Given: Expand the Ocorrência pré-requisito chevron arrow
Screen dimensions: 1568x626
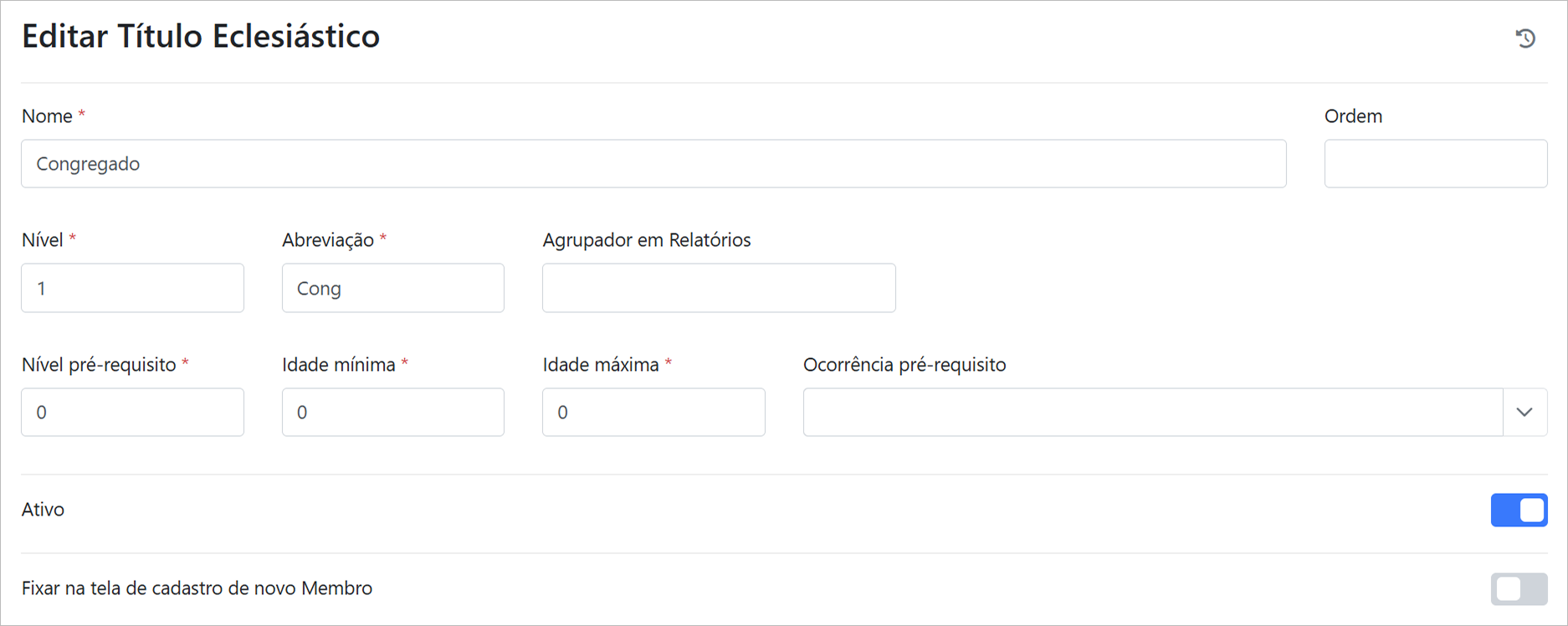Looking at the screenshot, I should click(x=1524, y=412).
